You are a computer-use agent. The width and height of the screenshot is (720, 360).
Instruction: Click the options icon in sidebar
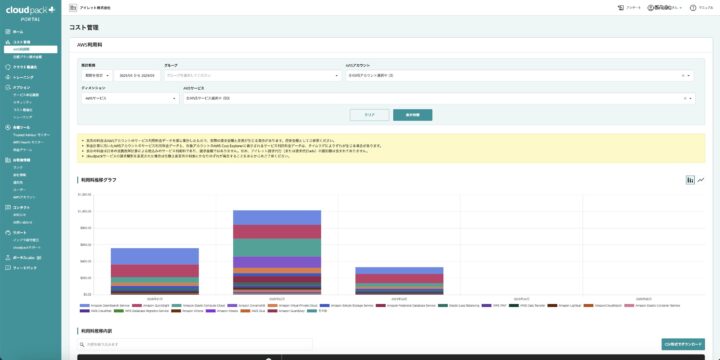[8, 87]
